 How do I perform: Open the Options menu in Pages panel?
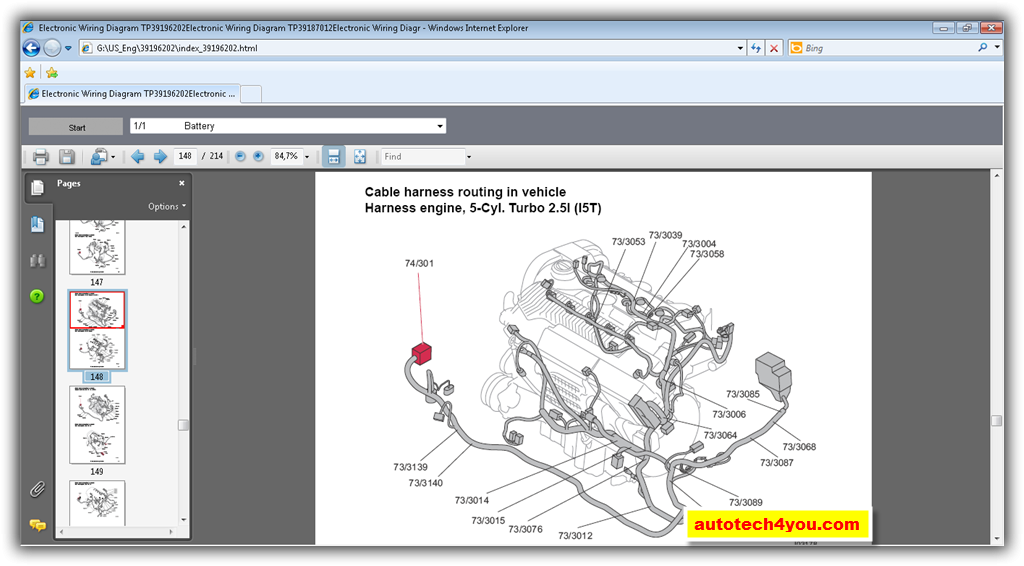(x=166, y=207)
